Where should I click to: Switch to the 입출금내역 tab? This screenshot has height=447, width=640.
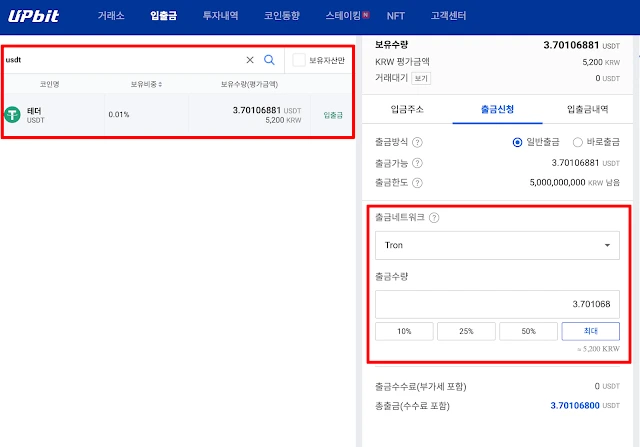point(587,109)
